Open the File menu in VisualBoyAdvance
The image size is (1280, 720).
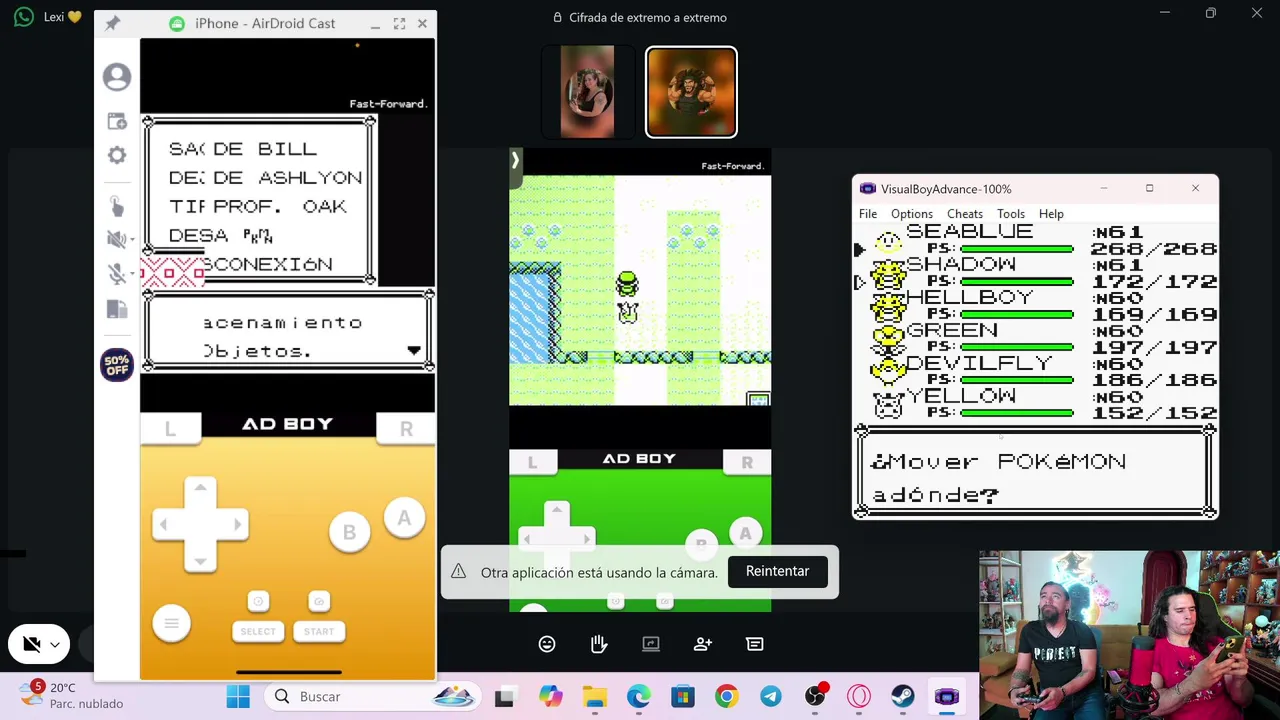(x=868, y=214)
